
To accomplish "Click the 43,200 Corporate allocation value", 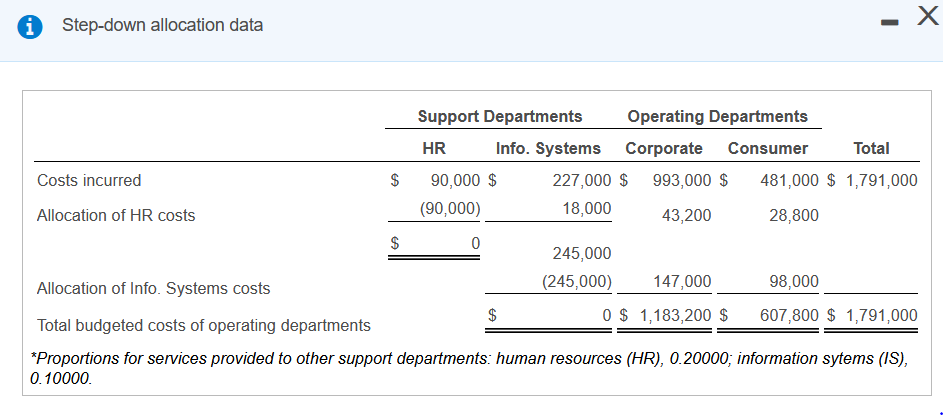I will click(687, 215).
